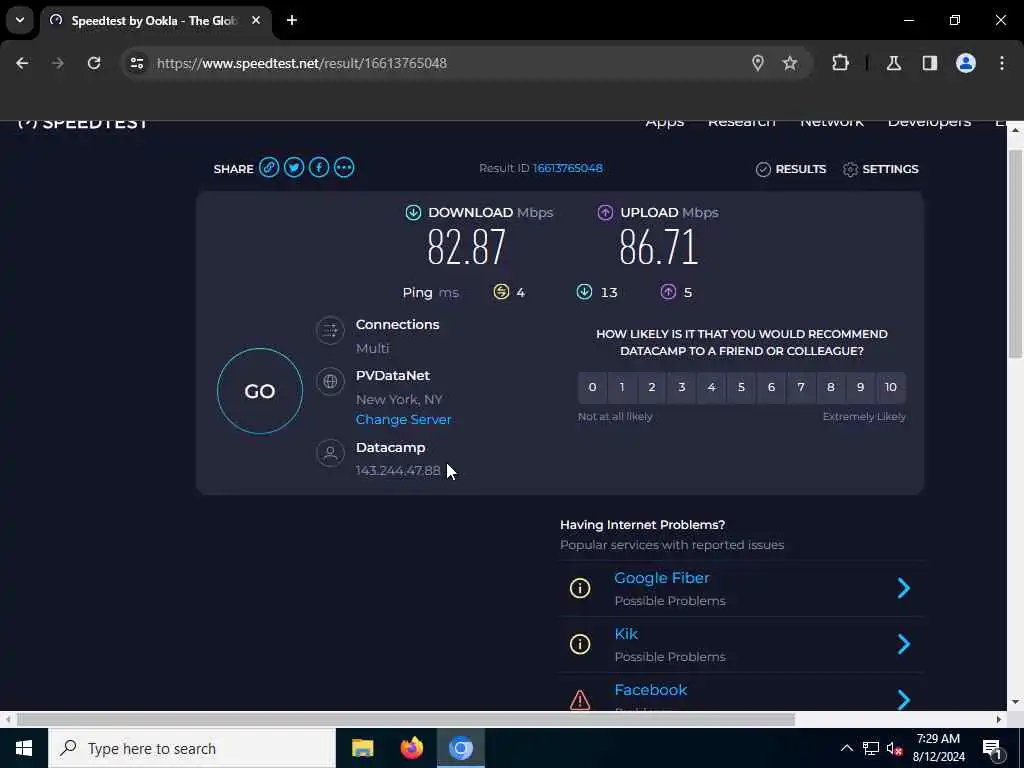Click the idle ping latency icon

[501, 291]
